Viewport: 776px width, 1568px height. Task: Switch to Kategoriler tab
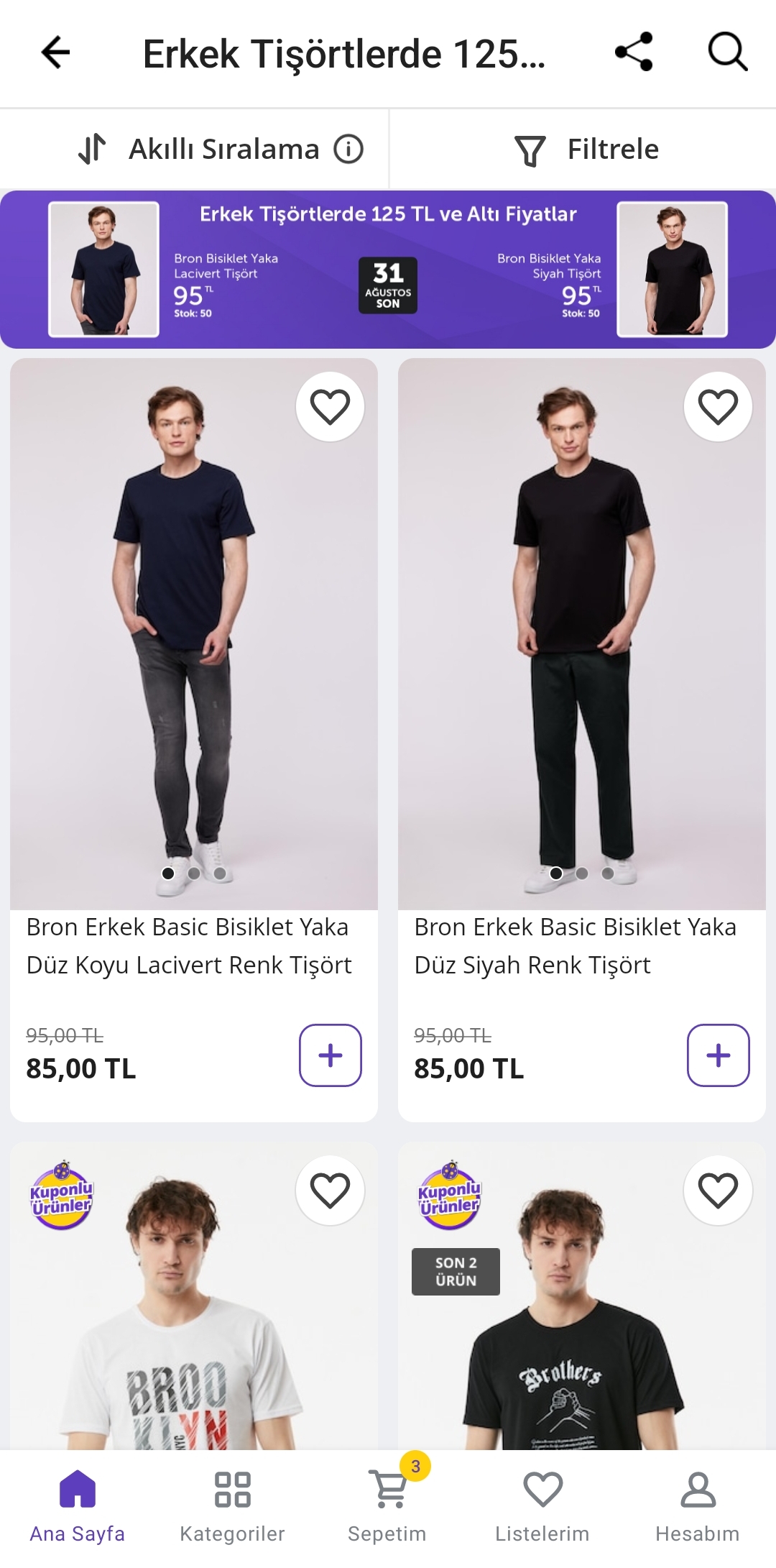pyautogui.click(x=232, y=1504)
